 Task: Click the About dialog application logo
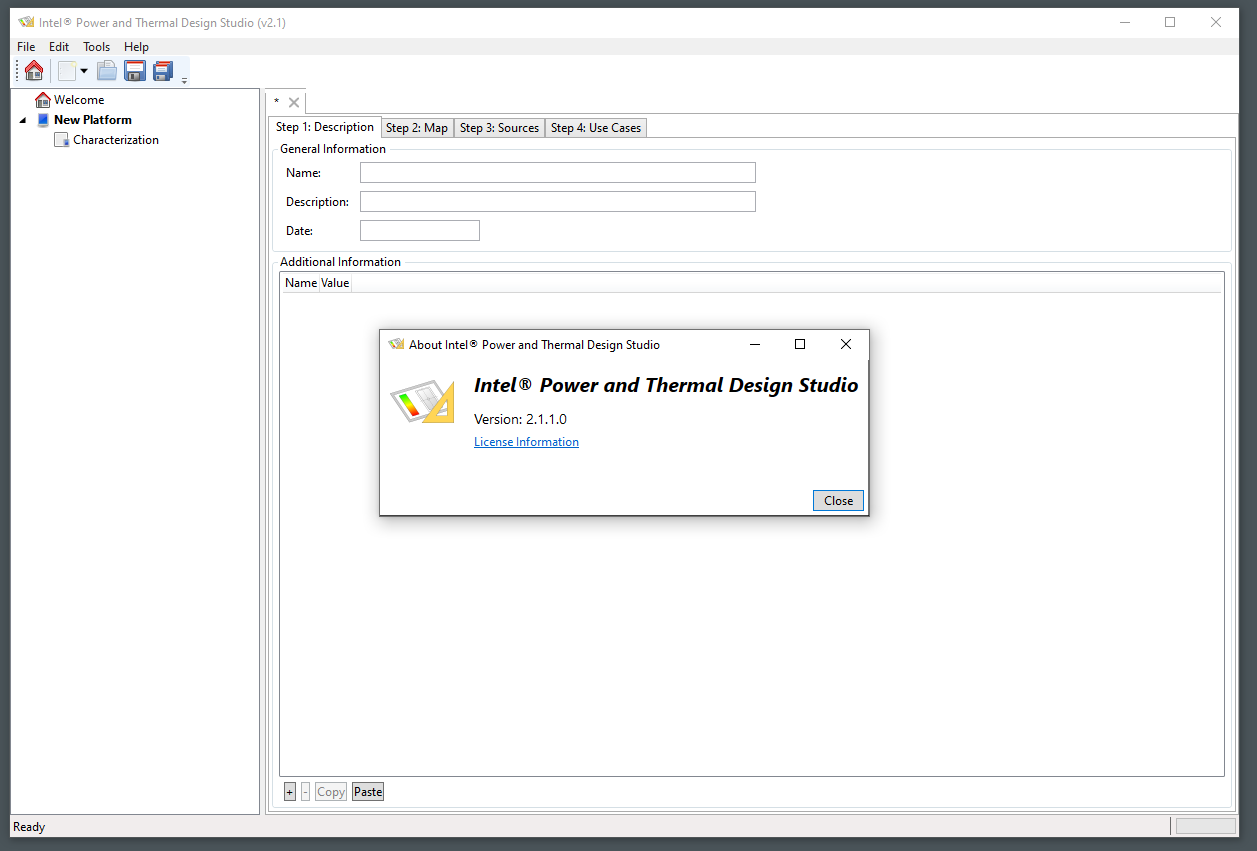(x=422, y=401)
